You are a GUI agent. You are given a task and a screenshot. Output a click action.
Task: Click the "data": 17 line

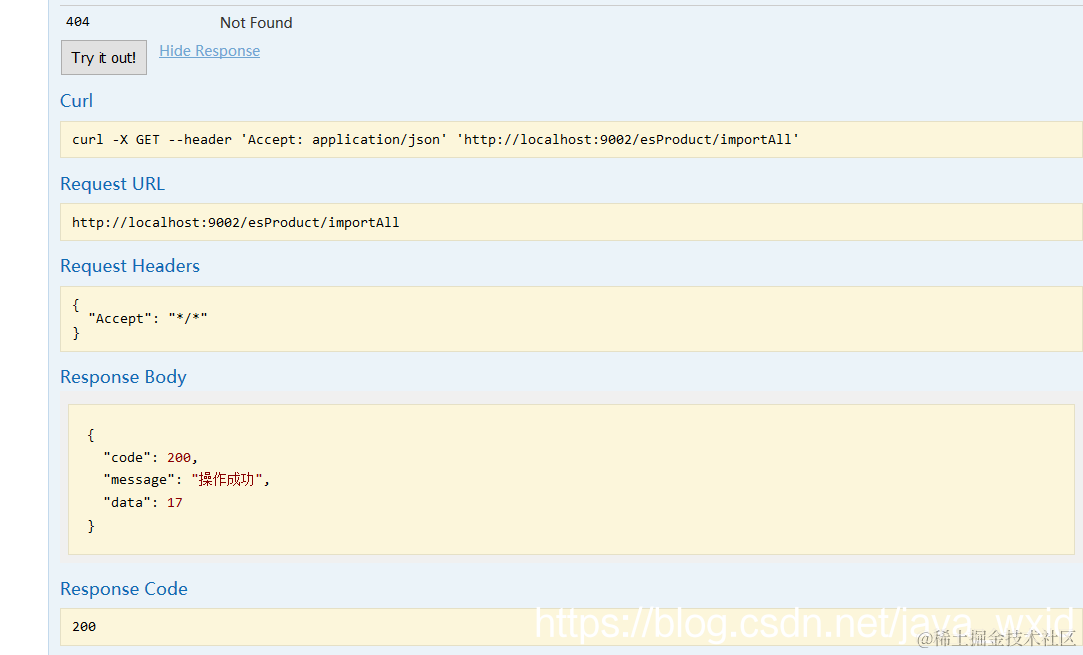tap(143, 502)
